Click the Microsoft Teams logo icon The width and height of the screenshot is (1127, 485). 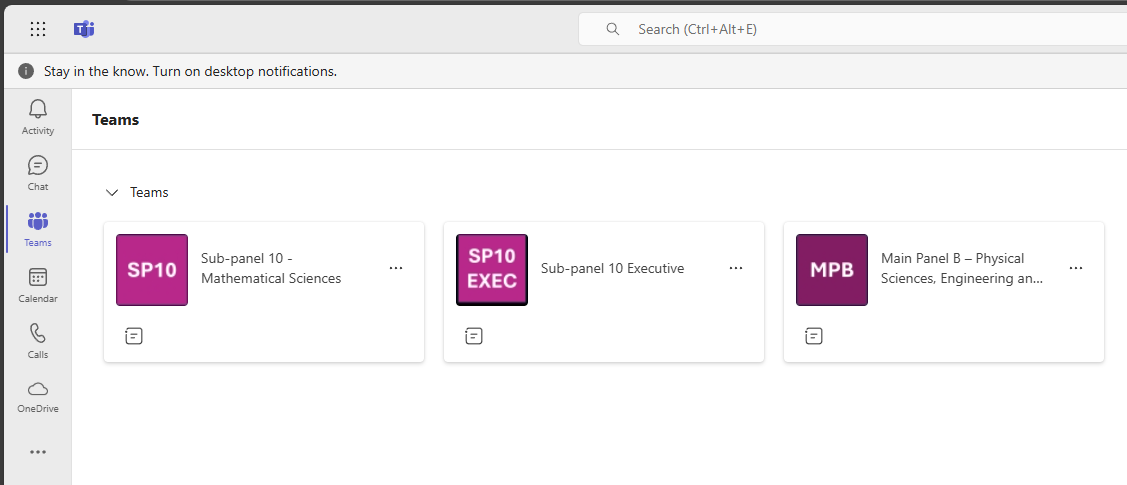[x=84, y=29]
